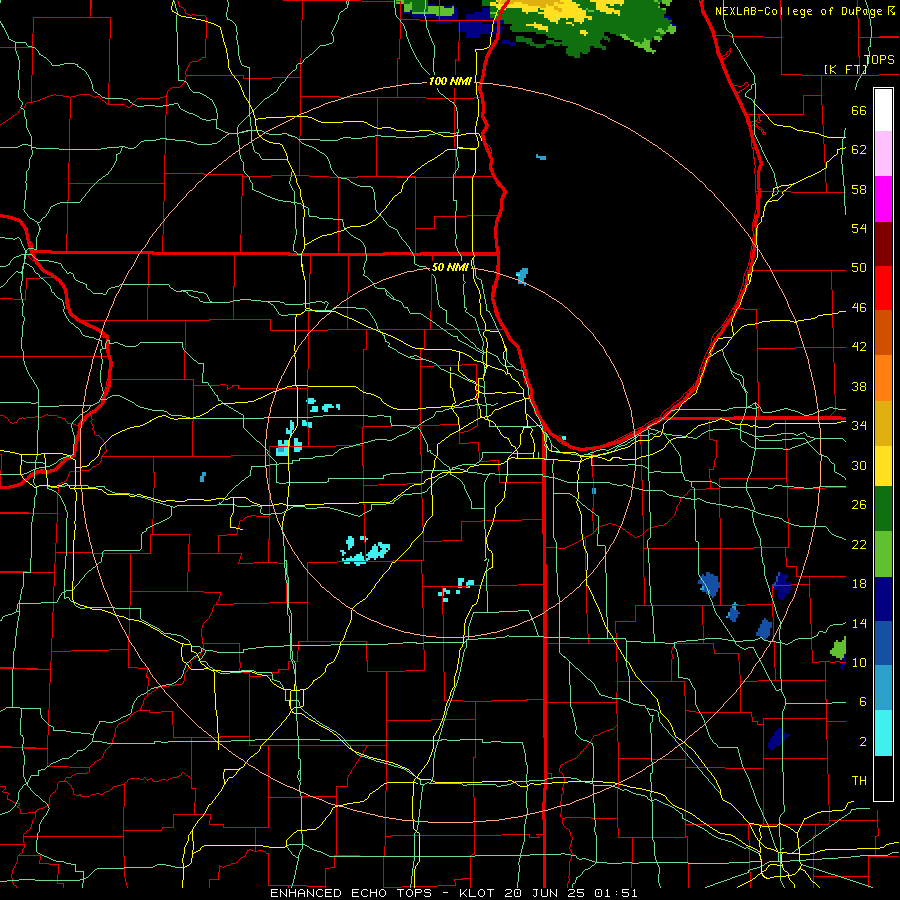
Task: Click the medium blue legend band
Action: (883, 643)
